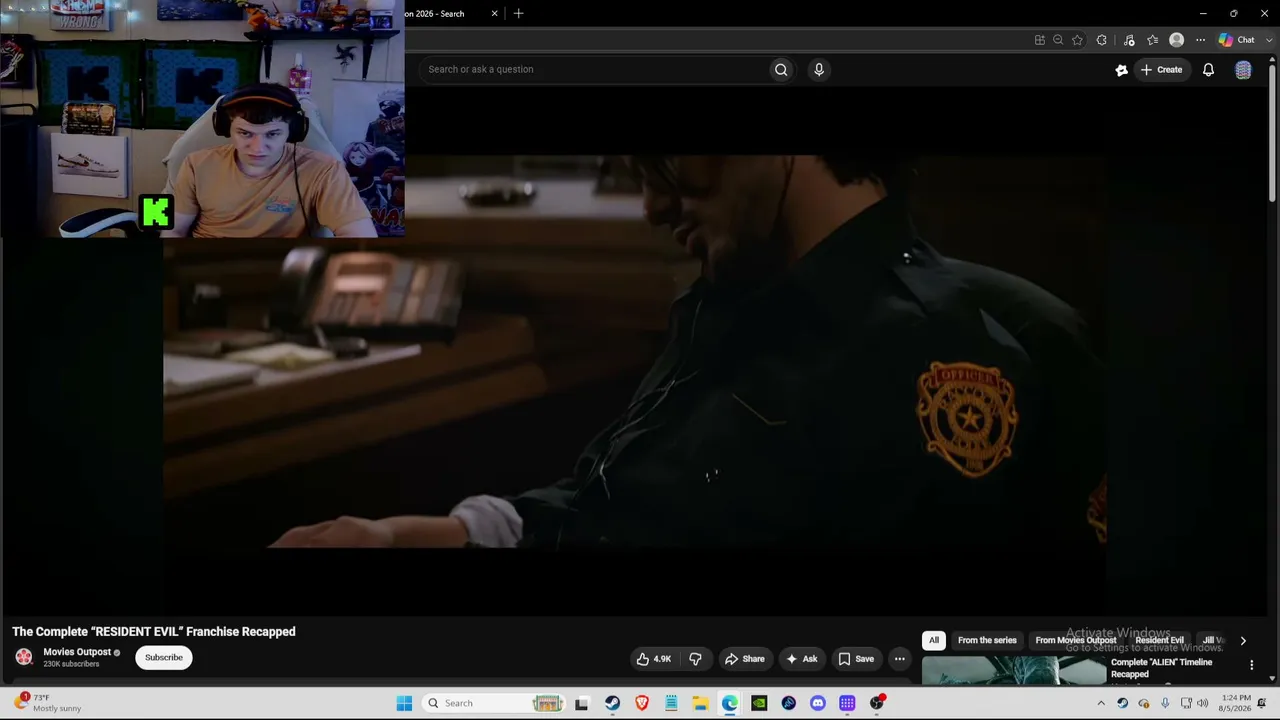Save the video to a playlist
Viewport: 1280px width, 720px height.
856,659
